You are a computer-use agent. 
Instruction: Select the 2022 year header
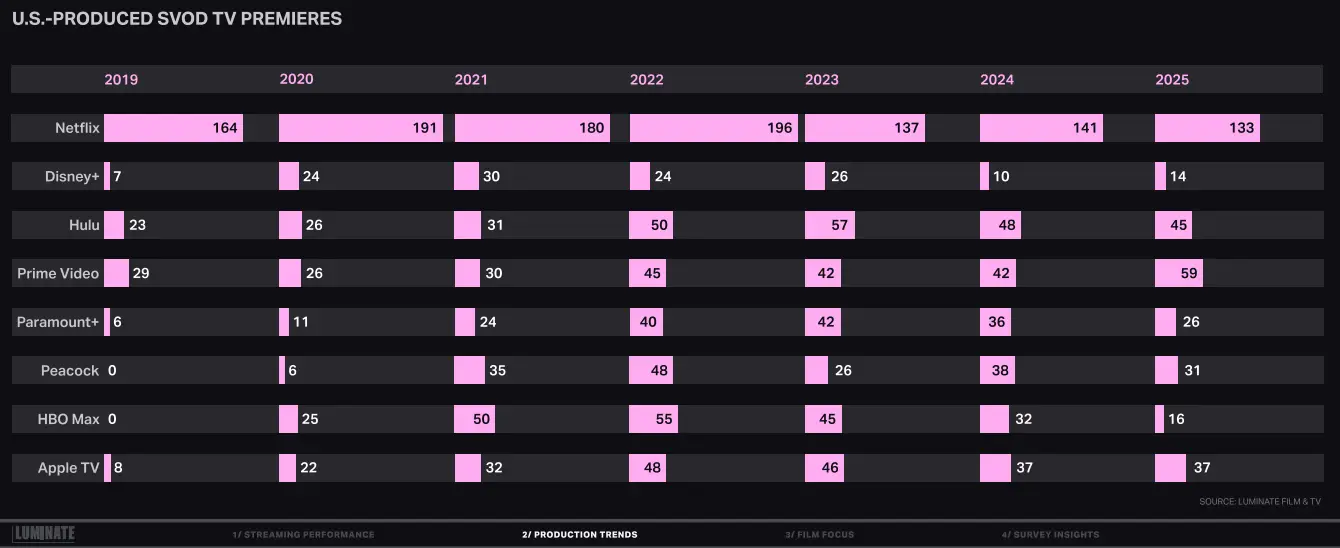(646, 80)
